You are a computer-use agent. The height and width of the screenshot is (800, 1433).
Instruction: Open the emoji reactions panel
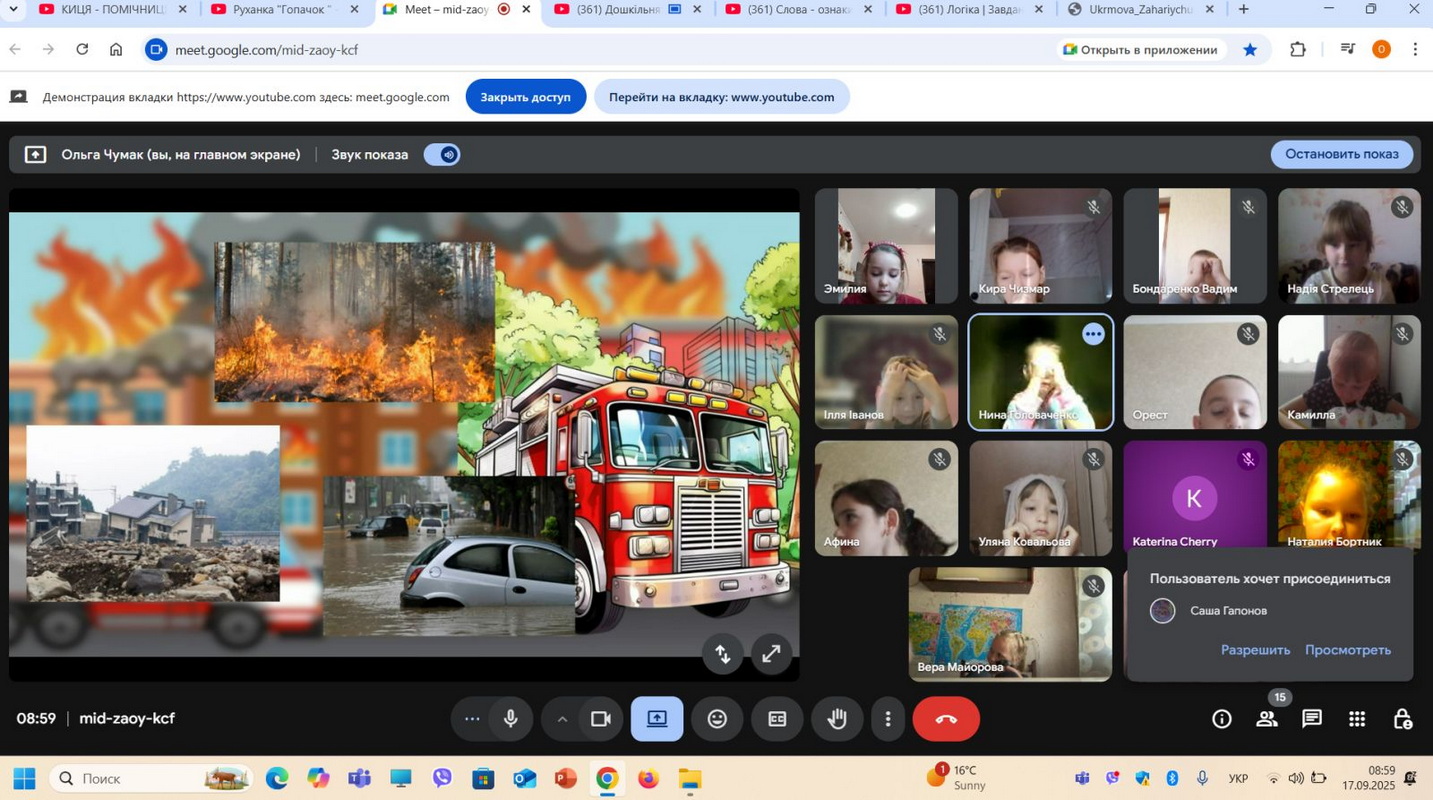point(717,719)
